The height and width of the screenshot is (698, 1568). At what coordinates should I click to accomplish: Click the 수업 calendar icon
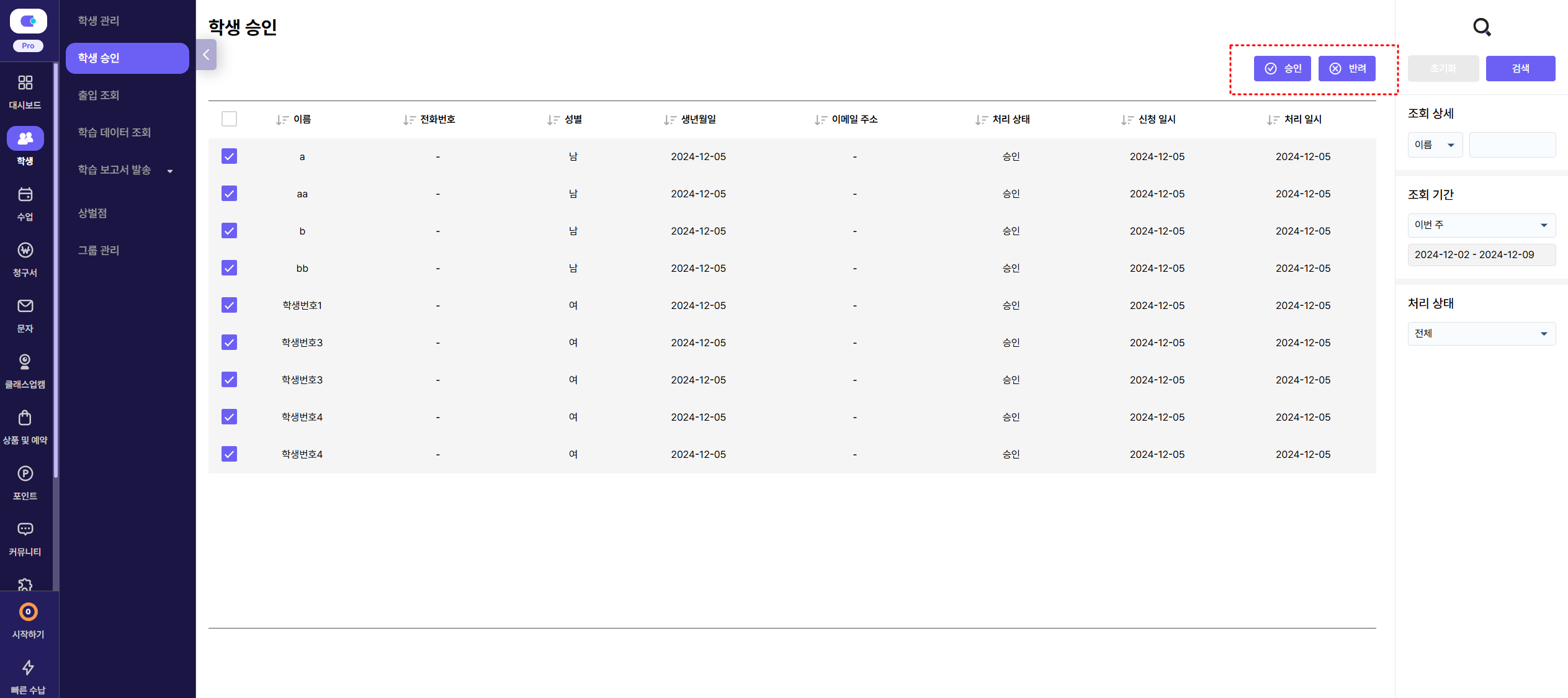coord(25,195)
